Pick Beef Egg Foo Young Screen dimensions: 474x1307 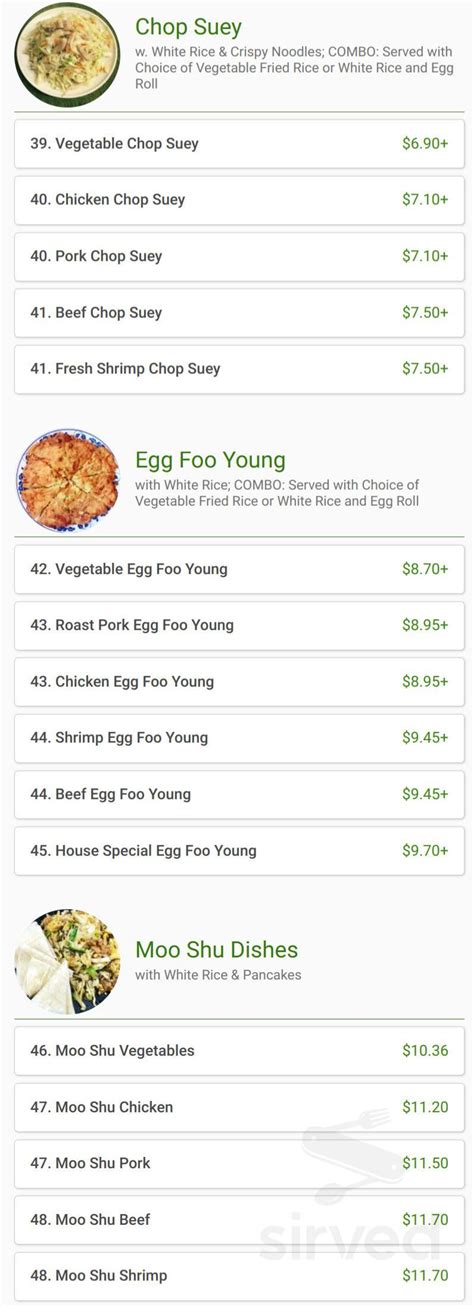tap(239, 794)
